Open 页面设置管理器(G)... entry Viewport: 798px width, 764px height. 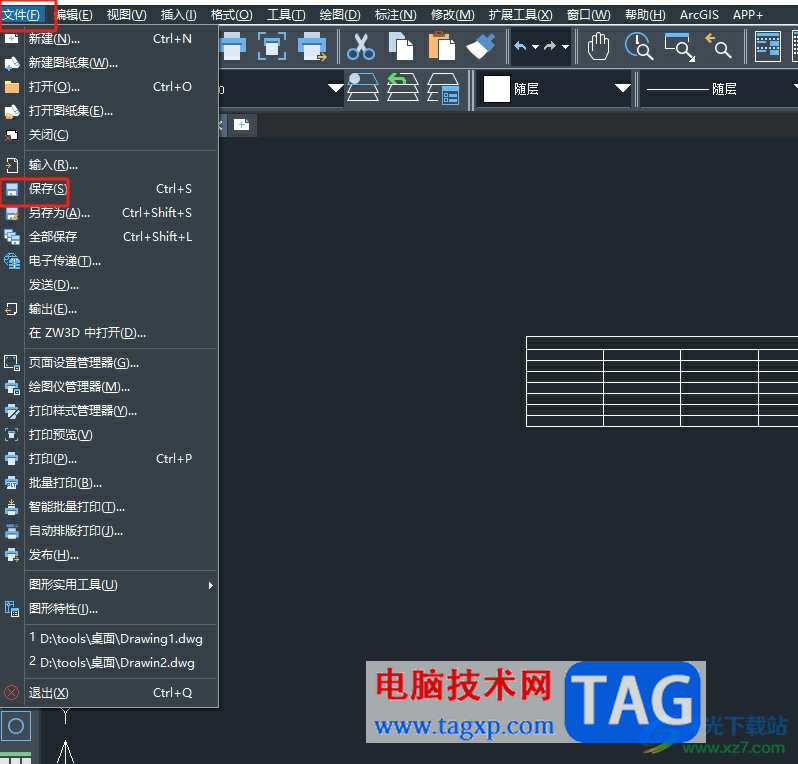point(110,363)
